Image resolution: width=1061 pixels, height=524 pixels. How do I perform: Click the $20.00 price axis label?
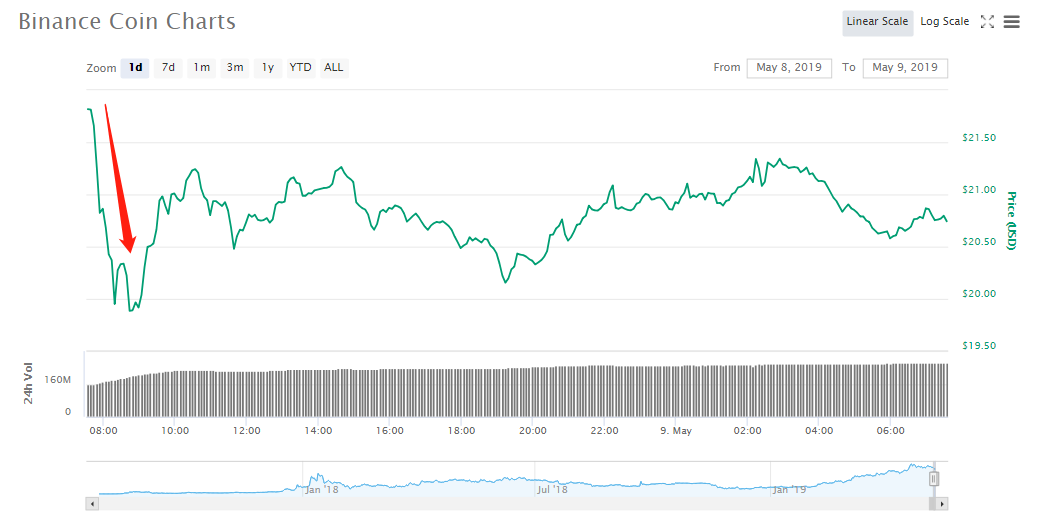pyautogui.click(x=978, y=294)
